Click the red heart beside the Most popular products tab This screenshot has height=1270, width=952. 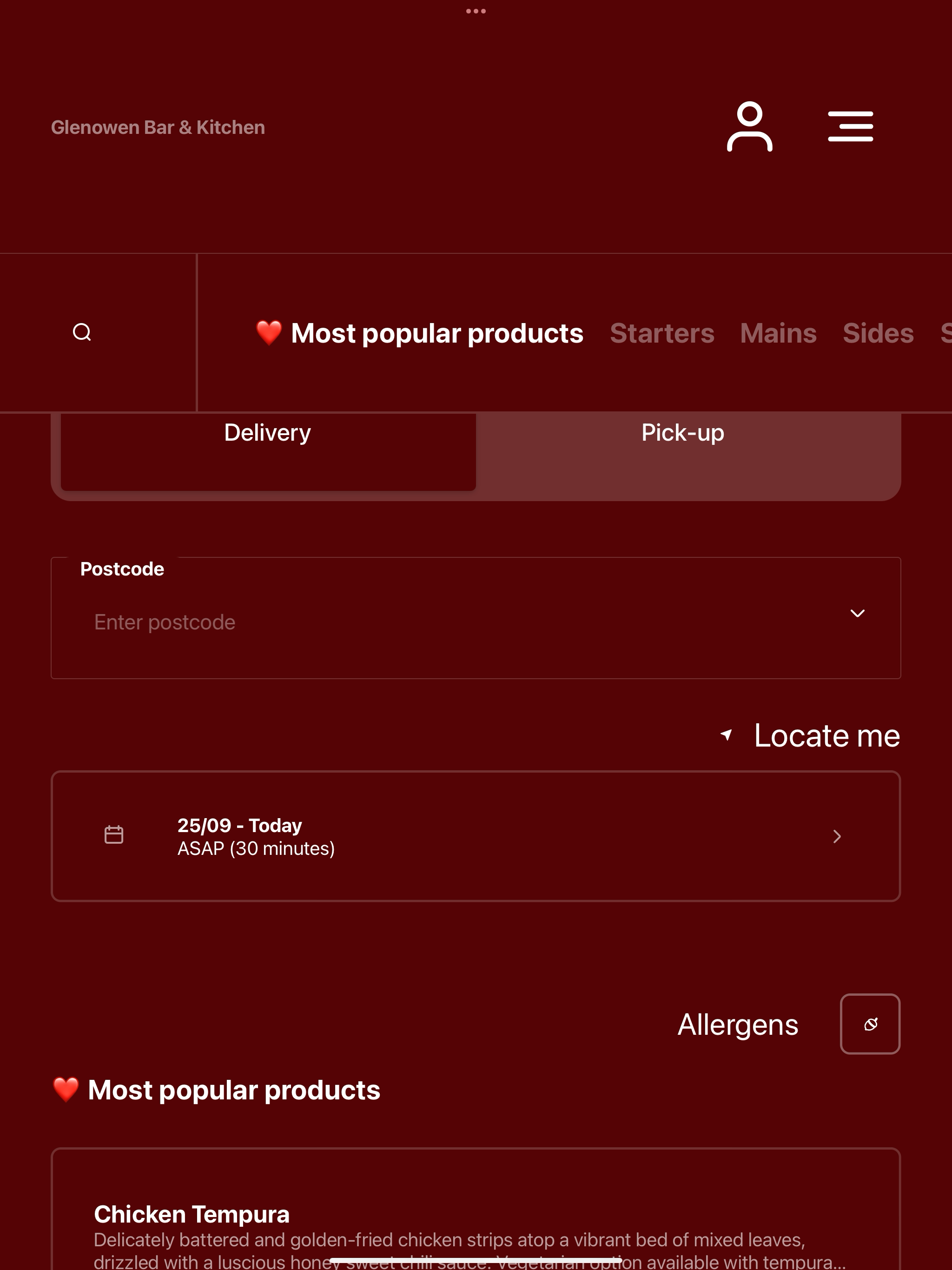(269, 333)
